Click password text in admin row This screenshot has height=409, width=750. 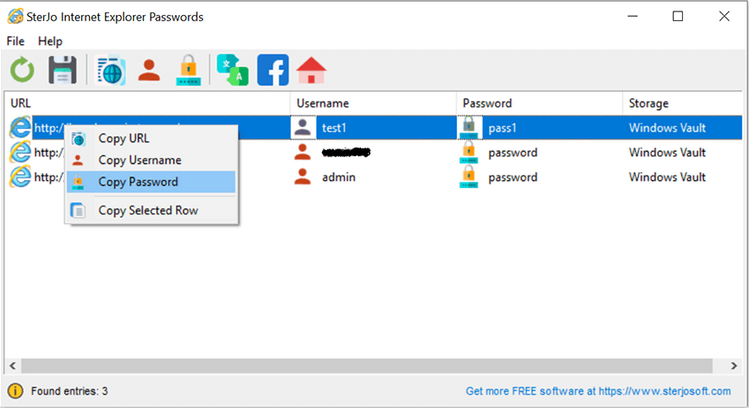513,177
